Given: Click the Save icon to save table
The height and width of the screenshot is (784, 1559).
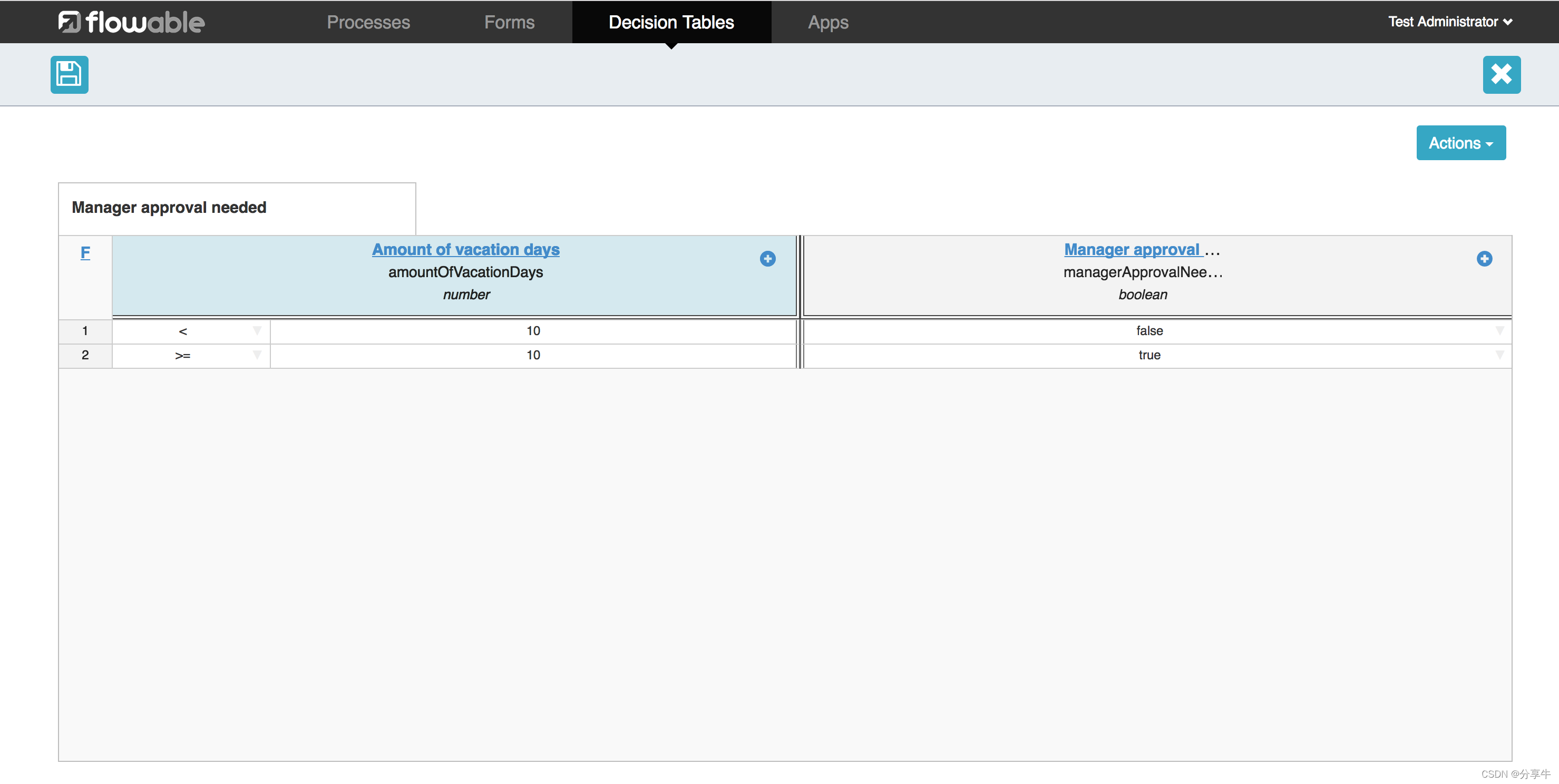Looking at the screenshot, I should 69,74.
